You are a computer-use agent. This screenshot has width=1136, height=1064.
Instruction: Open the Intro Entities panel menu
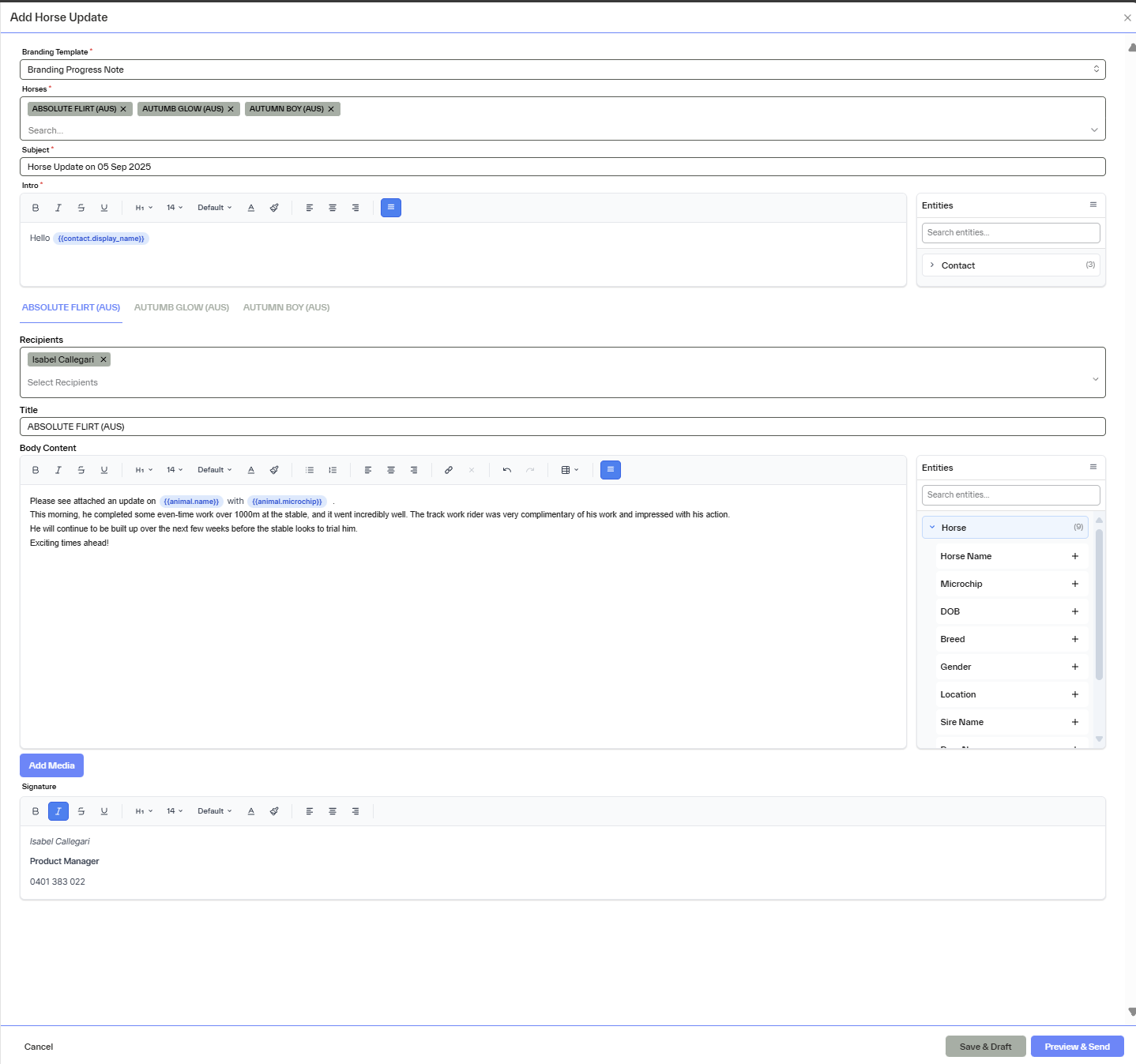(x=1093, y=205)
